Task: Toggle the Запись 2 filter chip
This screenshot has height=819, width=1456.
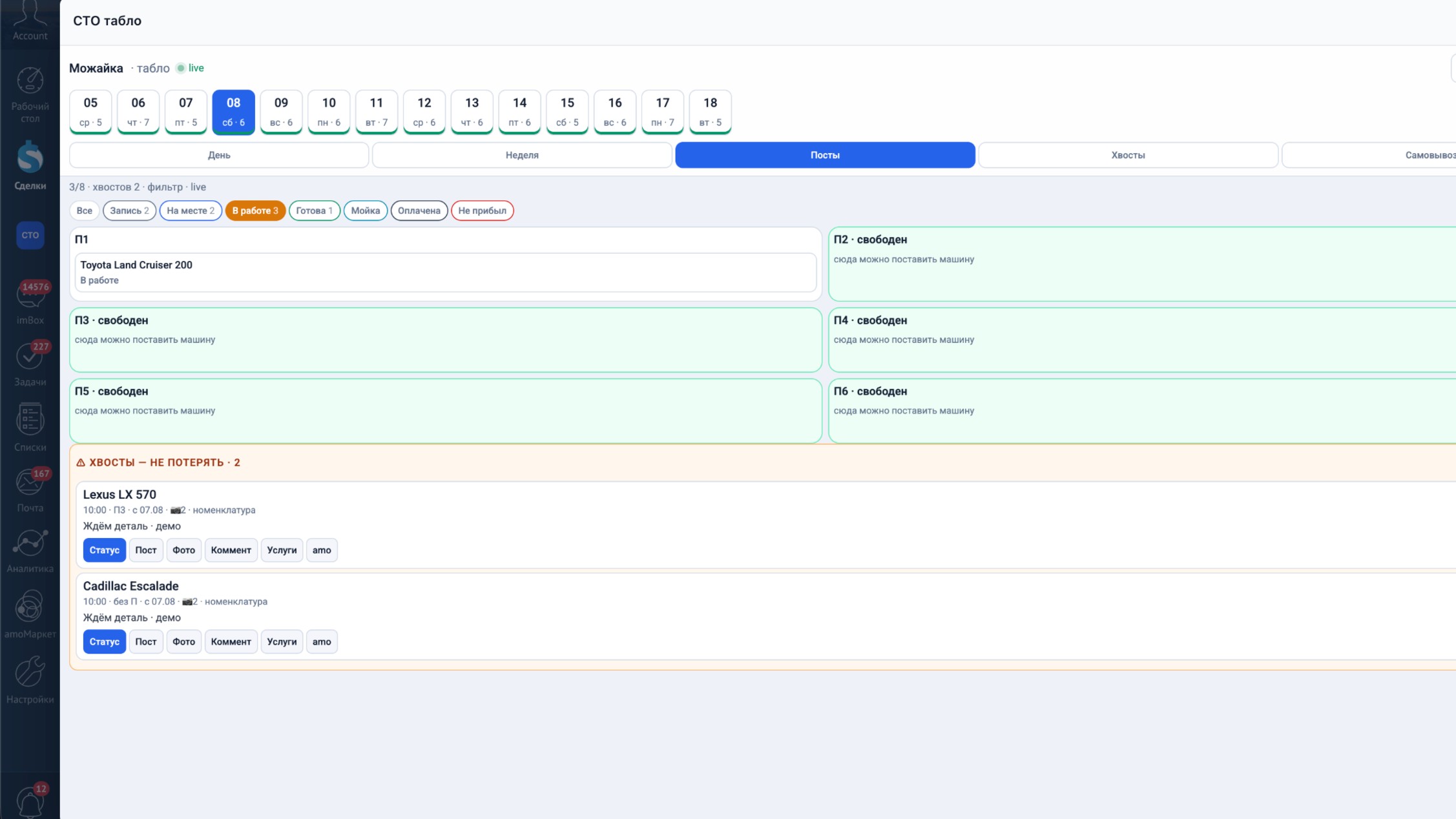Action: 129,211
